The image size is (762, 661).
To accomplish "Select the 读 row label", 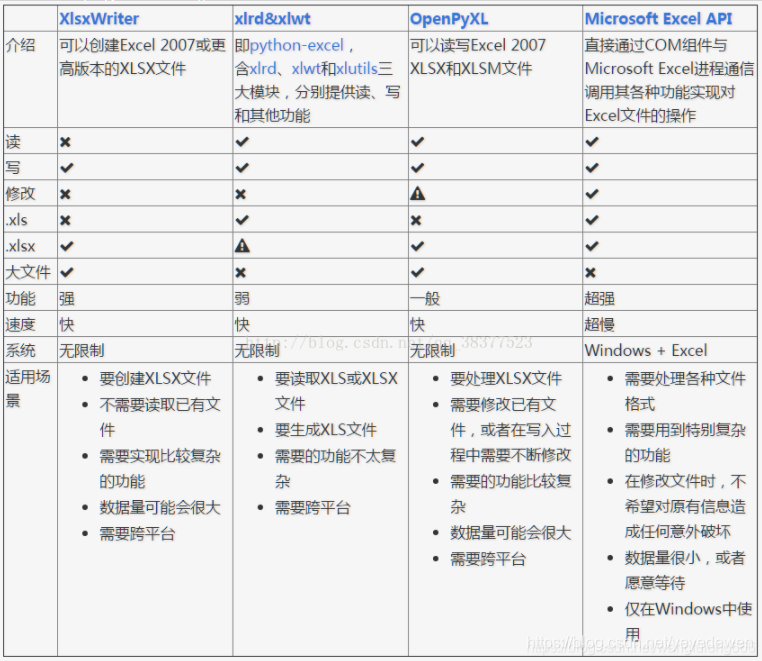I will [x=13, y=142].
